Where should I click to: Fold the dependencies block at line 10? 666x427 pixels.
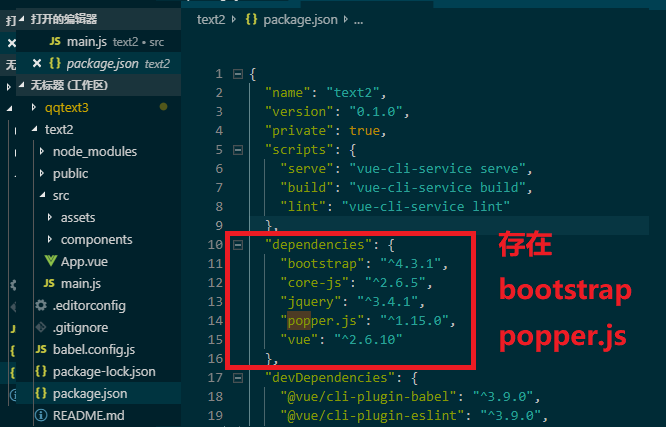pyautogui.click(x=238, y=245)
